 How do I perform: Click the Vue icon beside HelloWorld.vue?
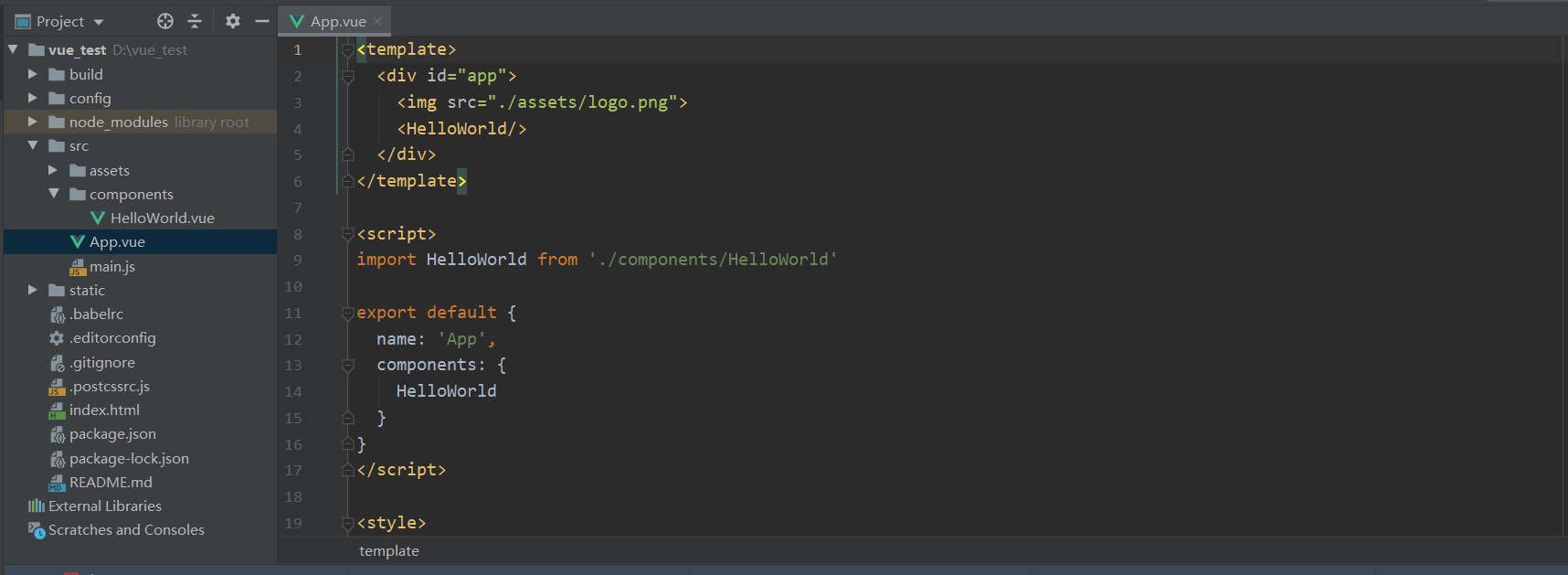pyautogui.click(x=98, y=218)
